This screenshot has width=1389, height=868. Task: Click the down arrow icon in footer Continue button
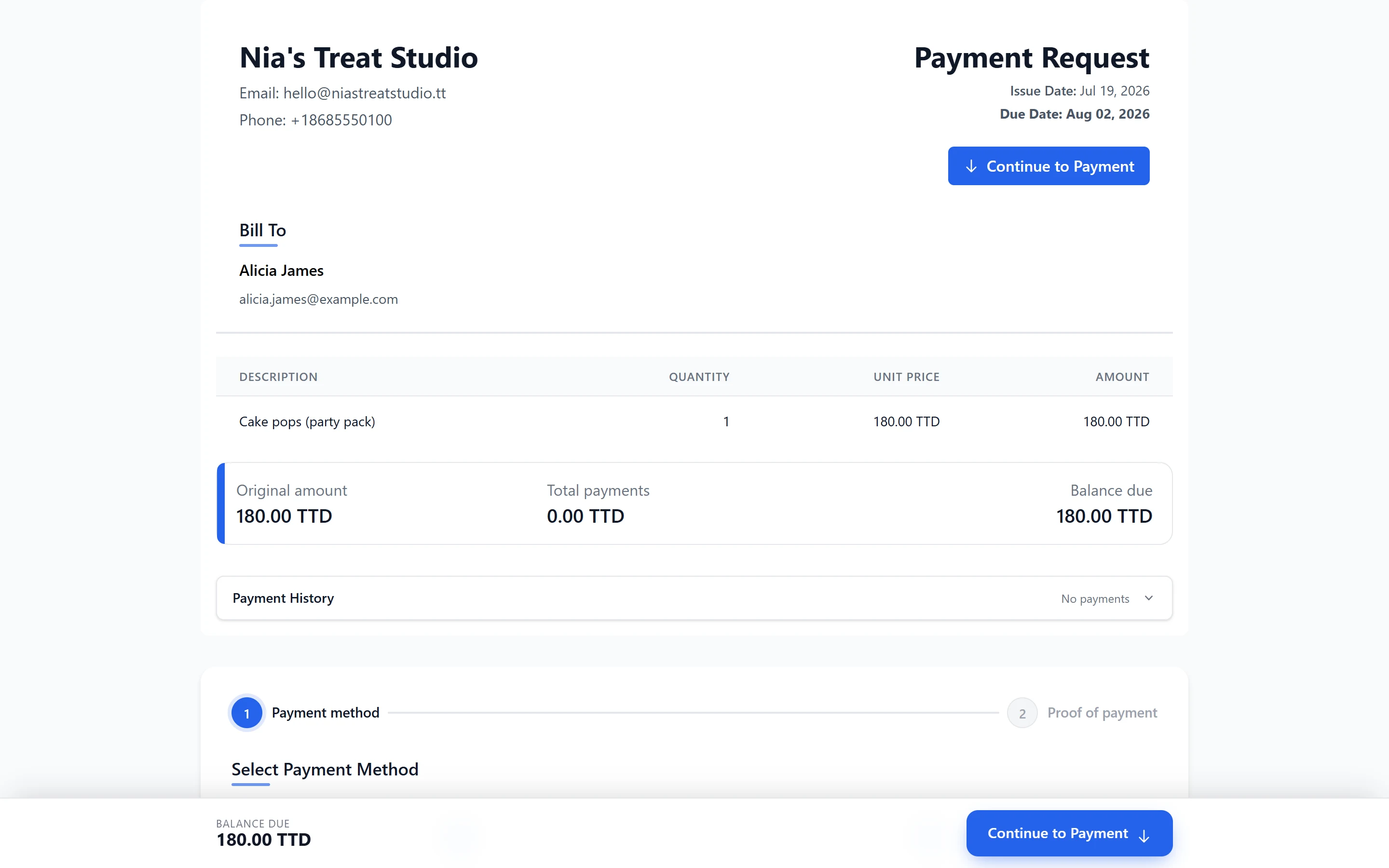[x=1144, y=836]
